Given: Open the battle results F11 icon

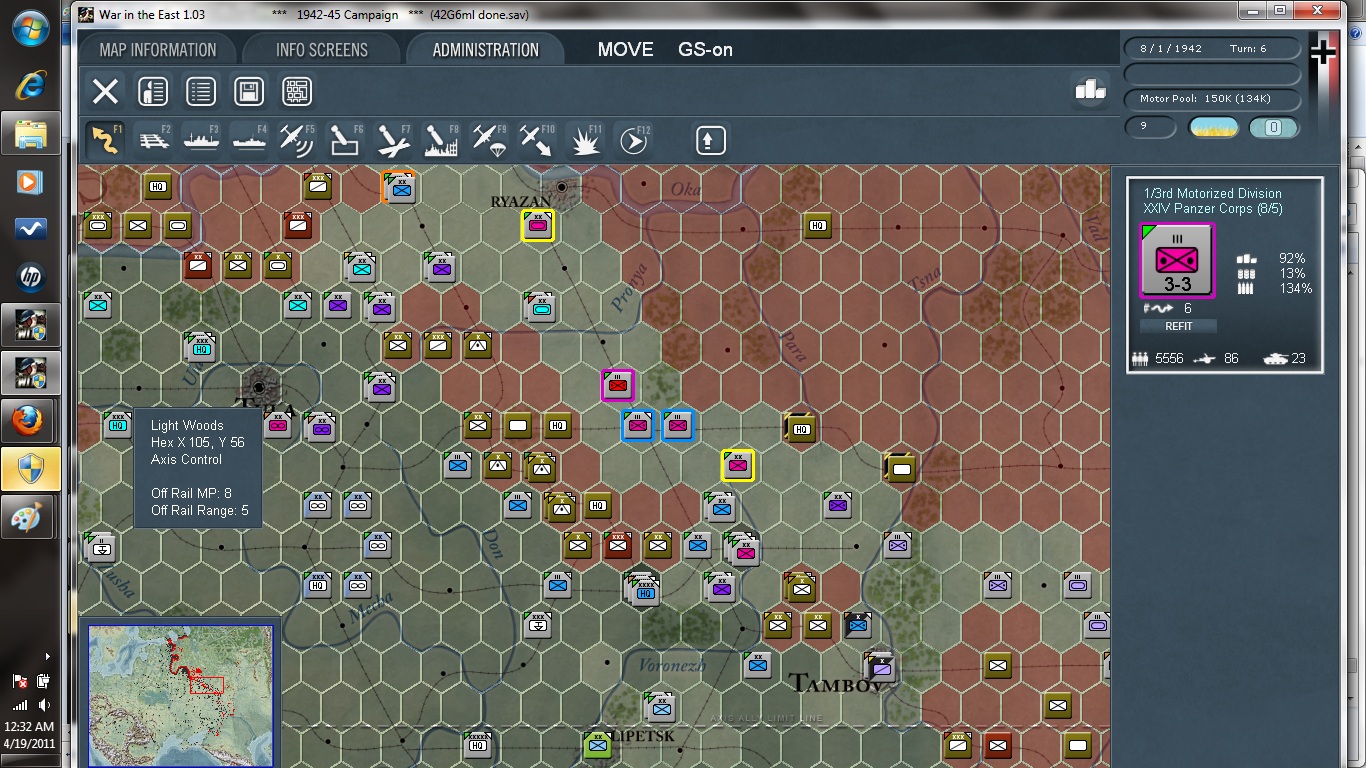Looking at the screenshot, I should click(586, 140).
